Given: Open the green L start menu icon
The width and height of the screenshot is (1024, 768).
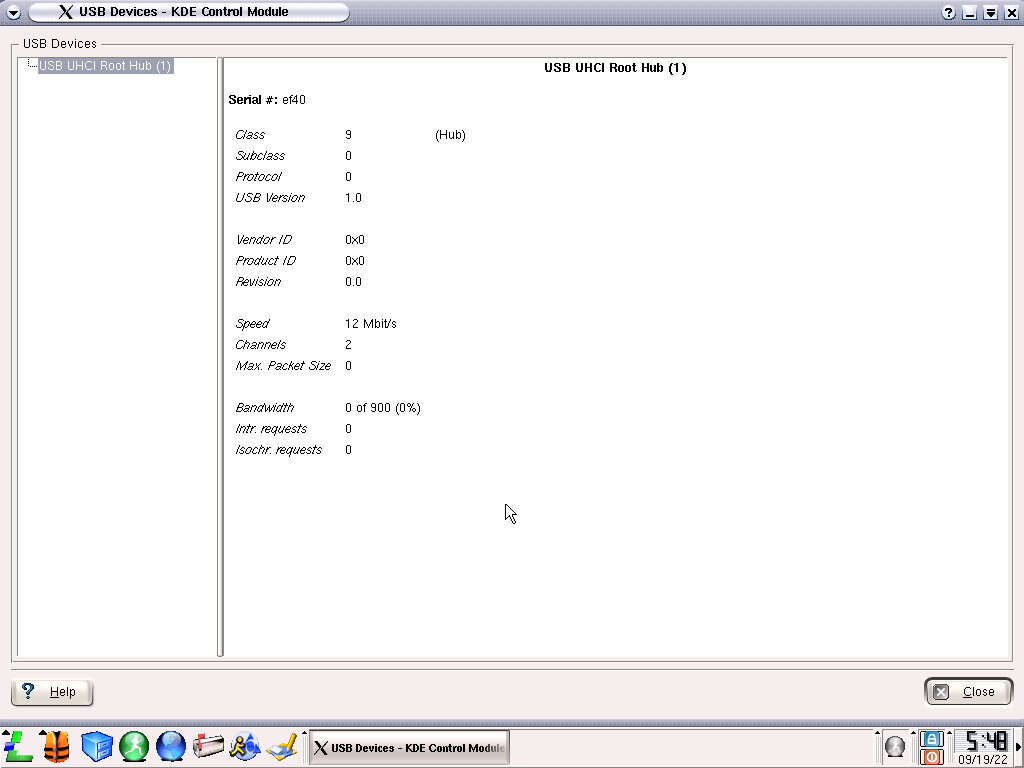Looking at the screenshot, I should [18, 747].
